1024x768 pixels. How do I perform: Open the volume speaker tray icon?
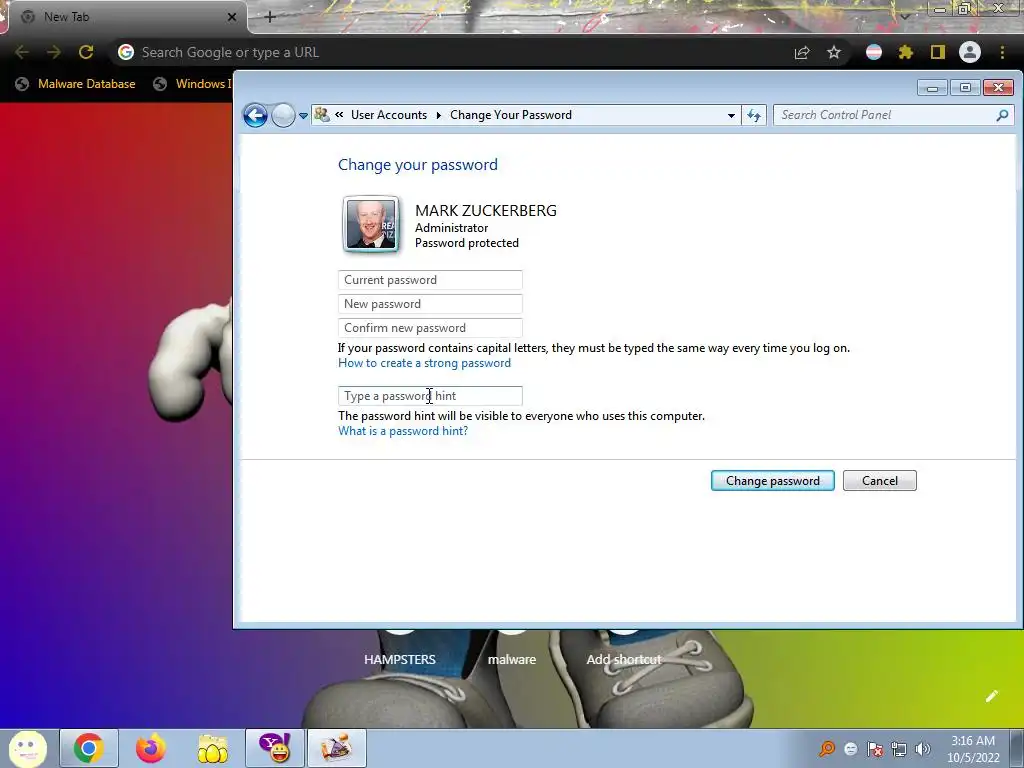pyautogui.click(x=923, y=749)
